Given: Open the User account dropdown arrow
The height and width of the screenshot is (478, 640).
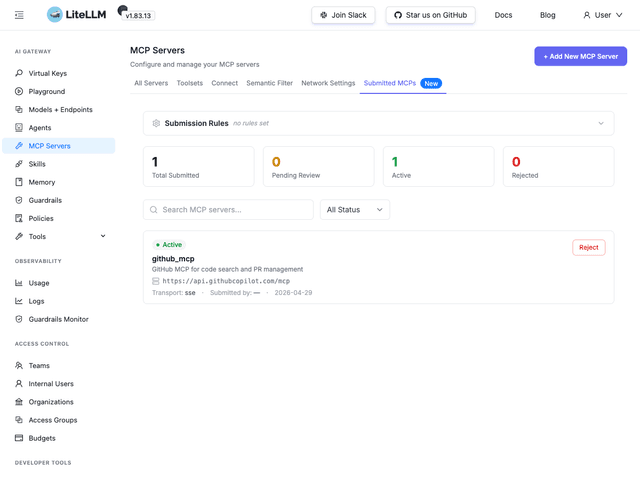Looking at the screenshot, I should point(619,15).
